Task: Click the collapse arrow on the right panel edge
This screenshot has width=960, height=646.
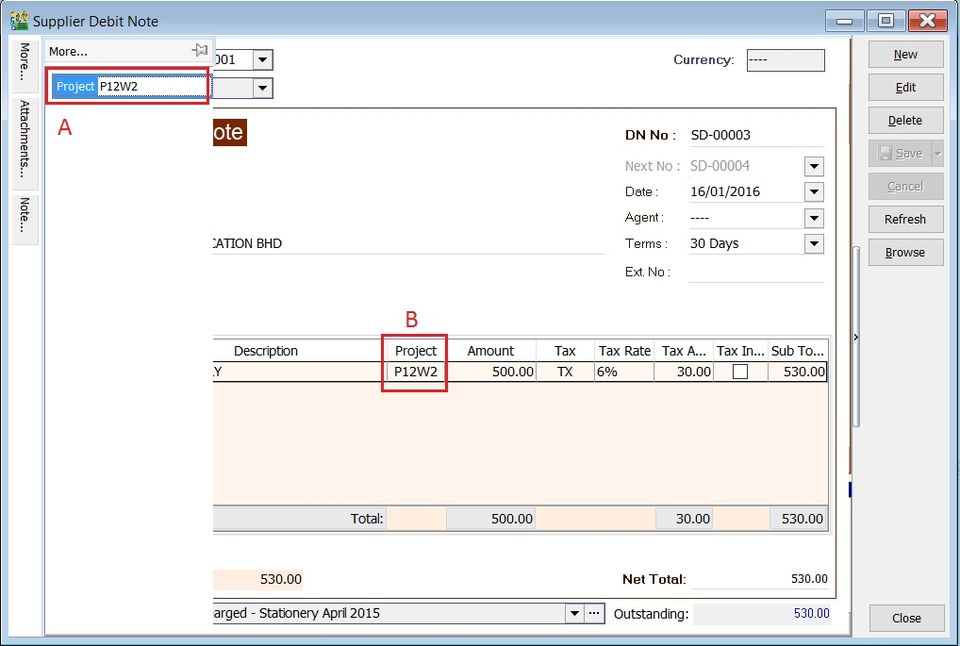Action: point(856,337)
